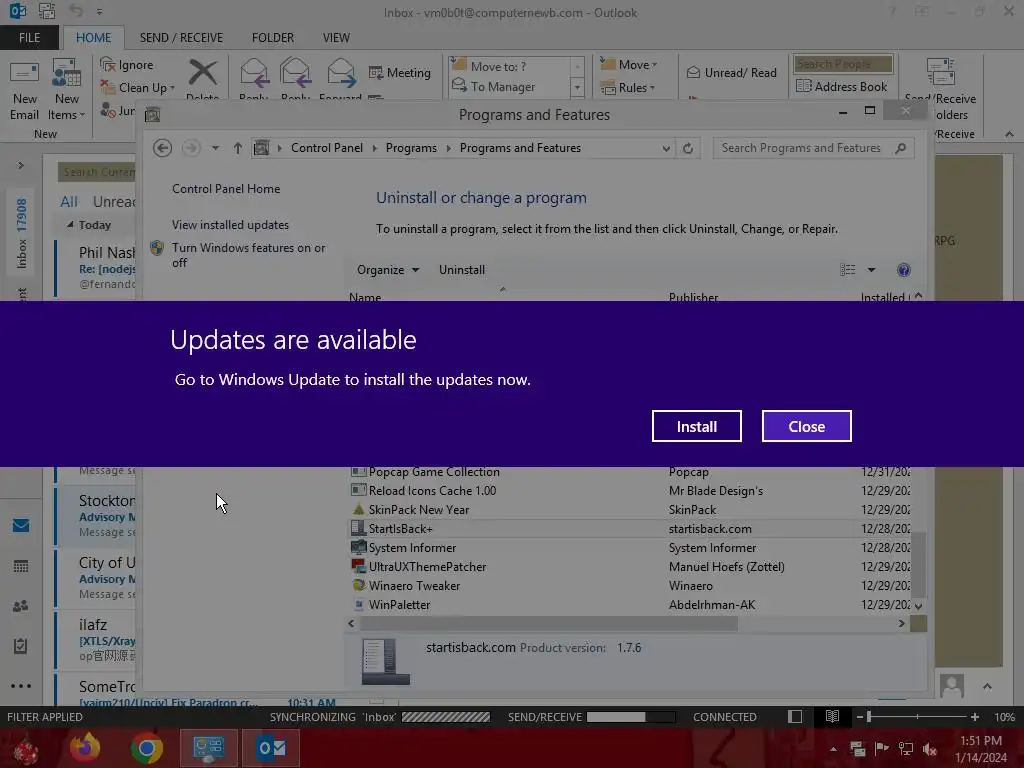Select the System Informer program
Image resolution: width=1024 pixels, height=768 pixels.
click(630, 547)
